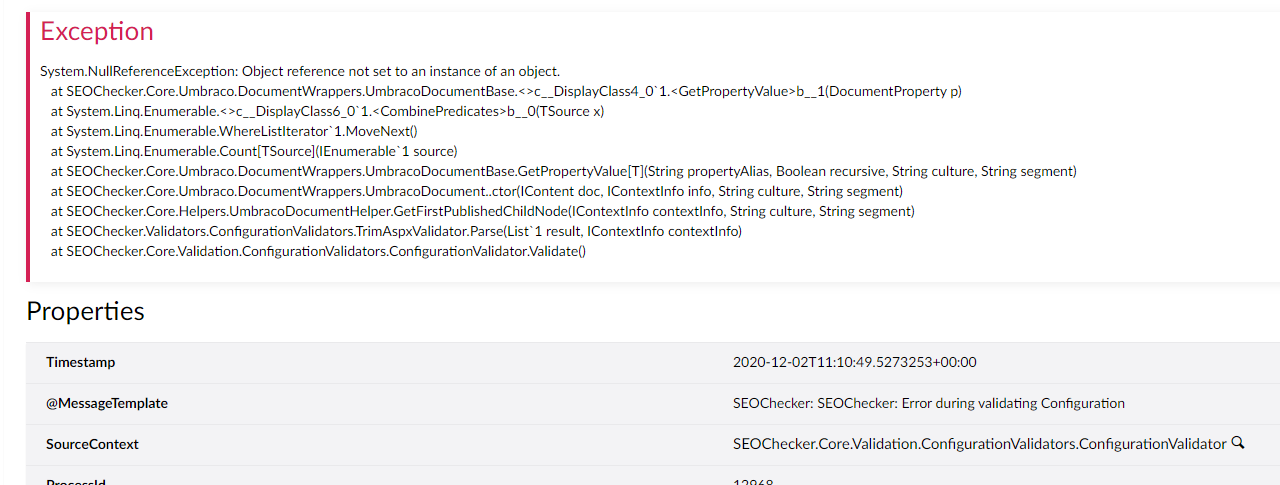Click the UmbracoDocumentBase.GetPropertyValue[T] stack line
Viewport: 1280px width, 485px height.
pos(564,171)
